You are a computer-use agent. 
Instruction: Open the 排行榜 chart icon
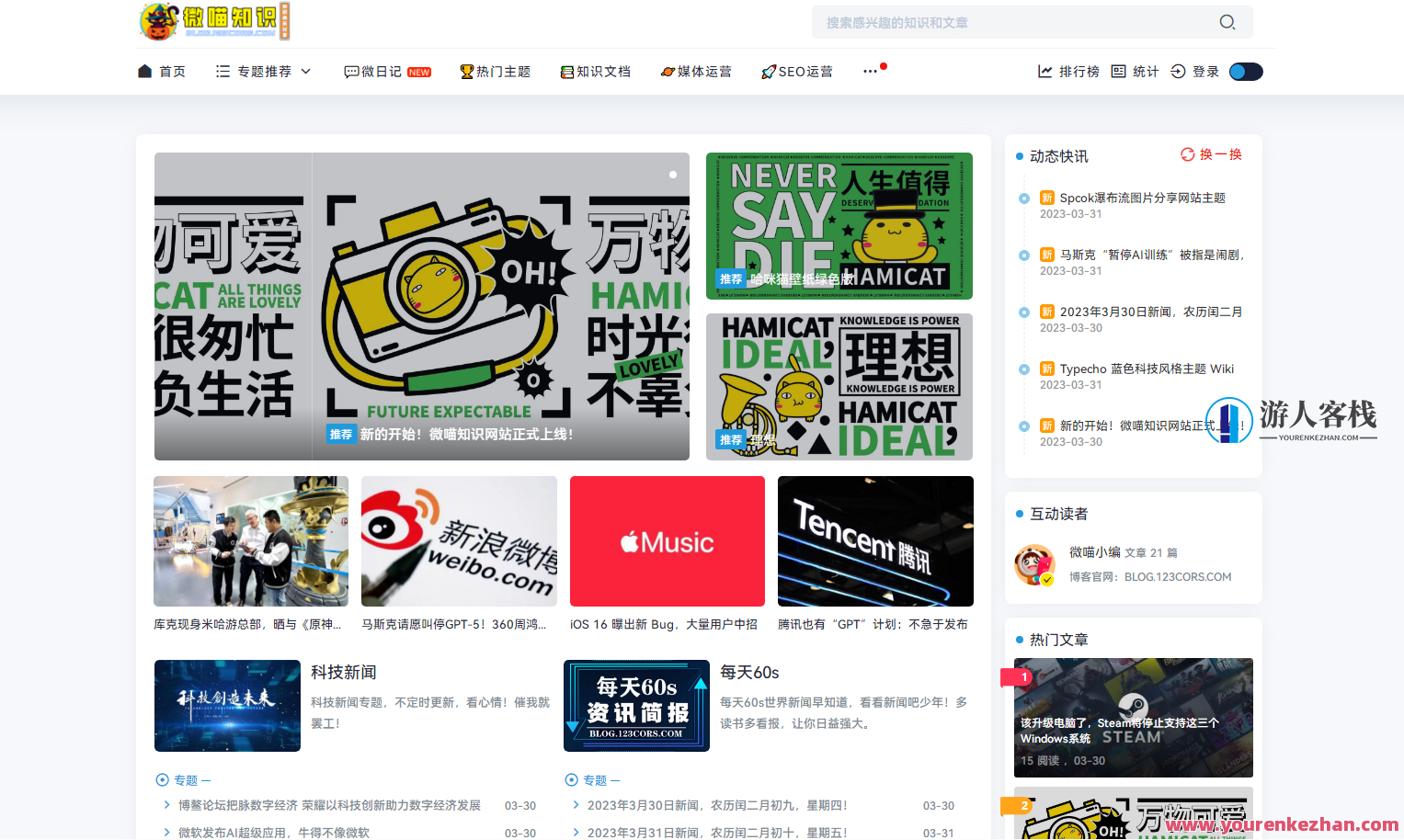point(1044,71)
